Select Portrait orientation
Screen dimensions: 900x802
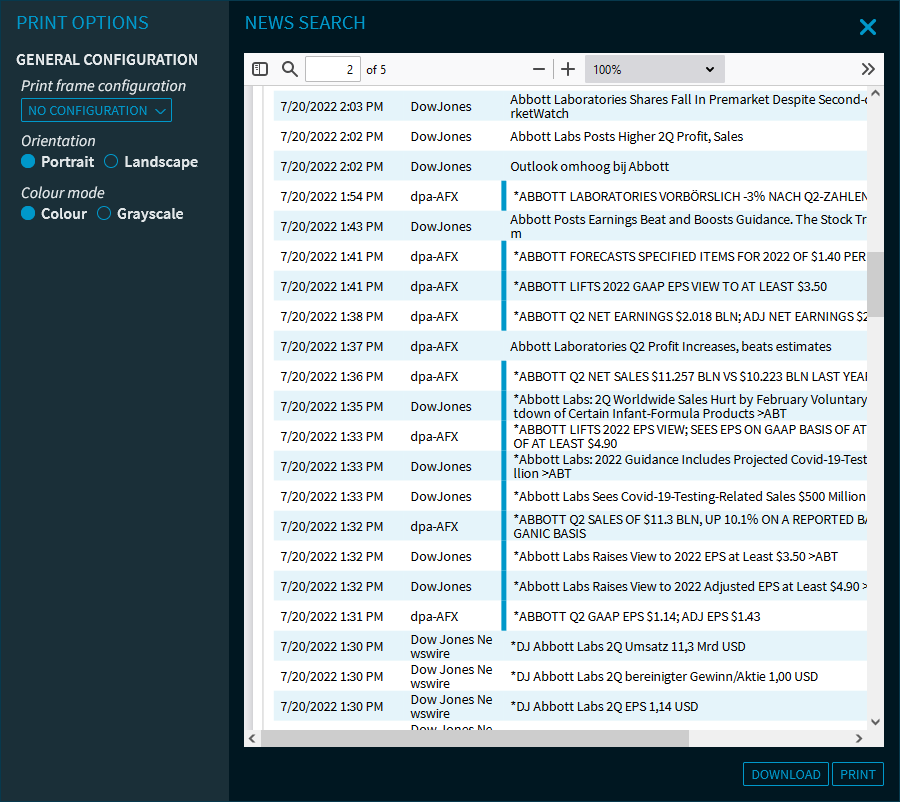coord(28,162)
